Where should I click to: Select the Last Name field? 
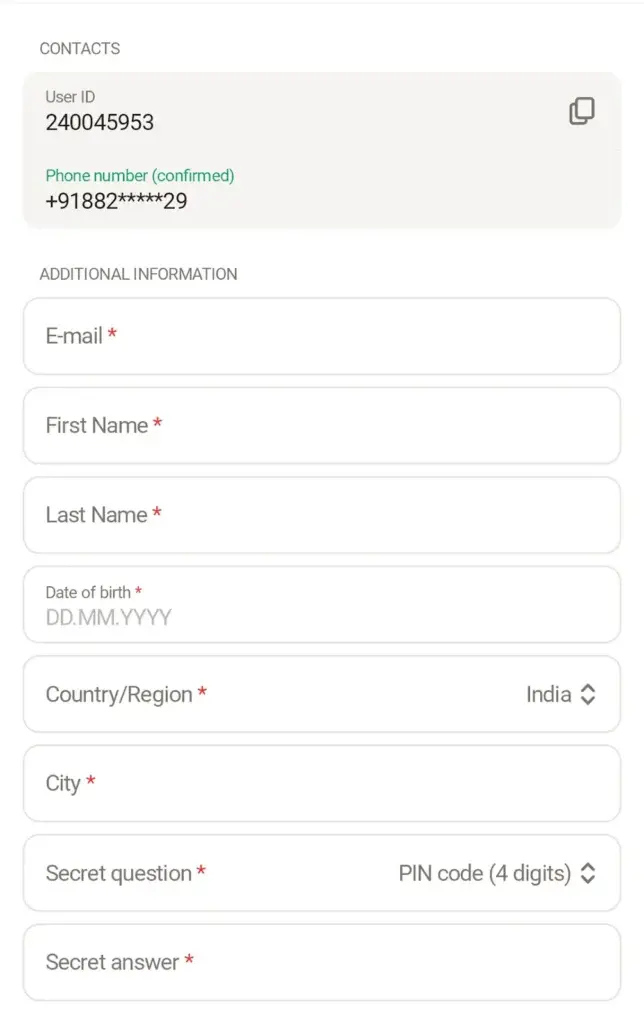(322, 515)
